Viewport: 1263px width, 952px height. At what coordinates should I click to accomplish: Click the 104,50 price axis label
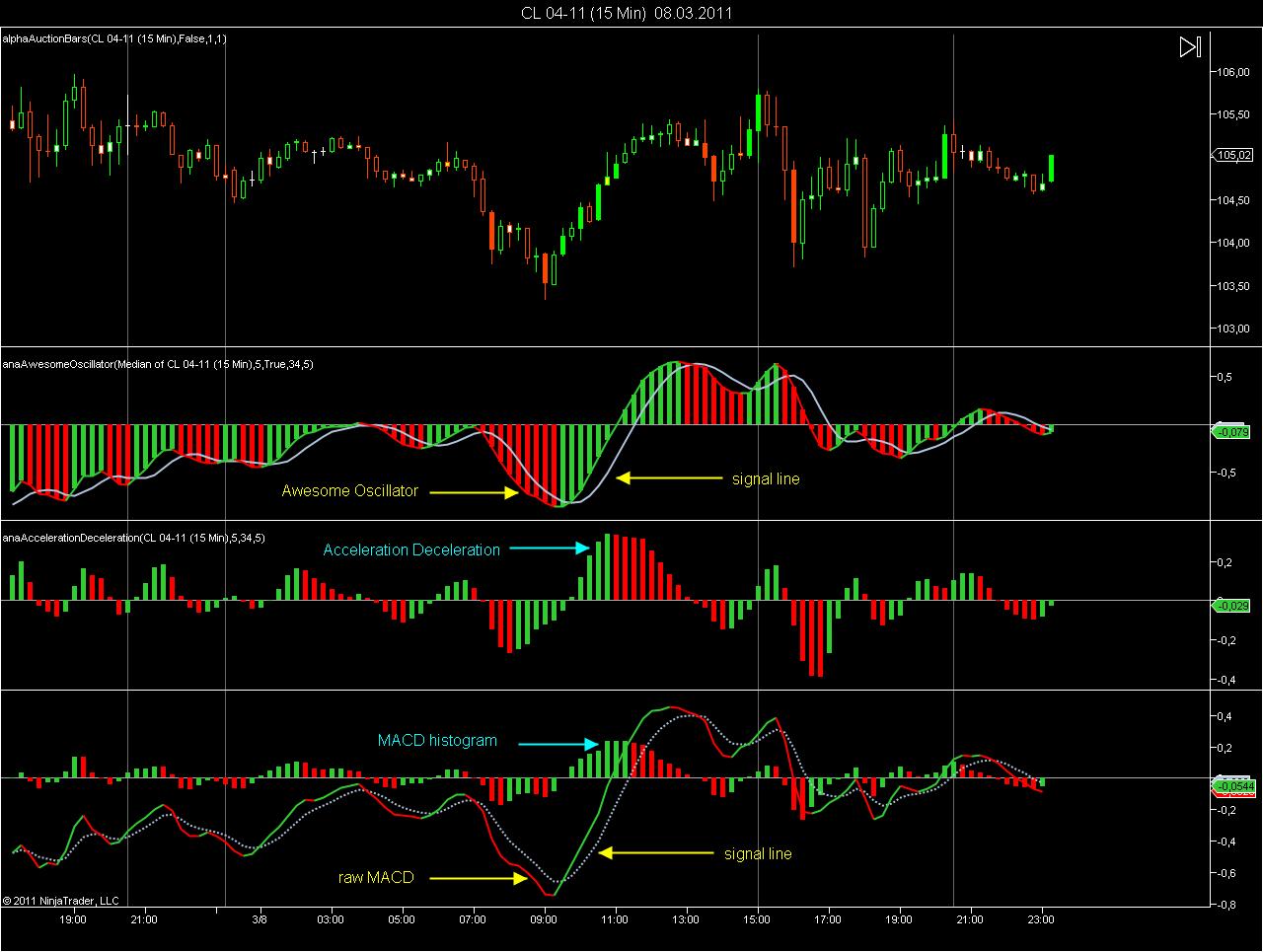[x=1234, y=200]
